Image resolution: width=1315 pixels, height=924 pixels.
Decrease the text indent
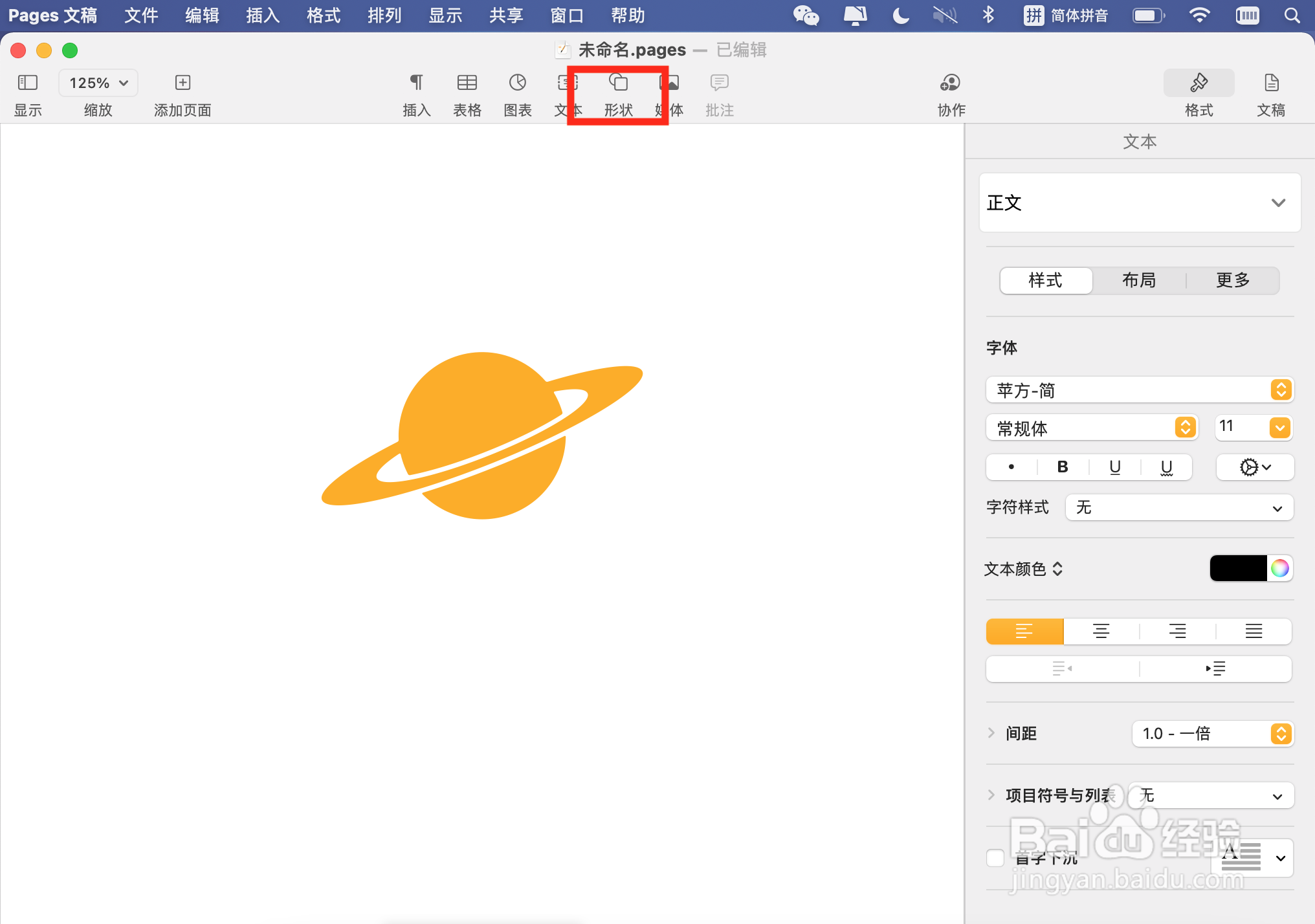[x=1062, y=668]
